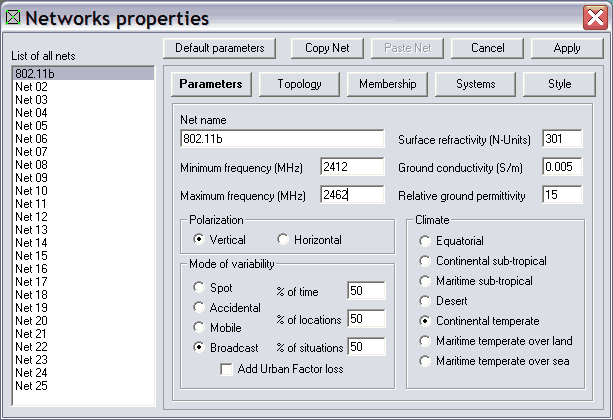Select Maritime temperate over sea

[427, 361]
